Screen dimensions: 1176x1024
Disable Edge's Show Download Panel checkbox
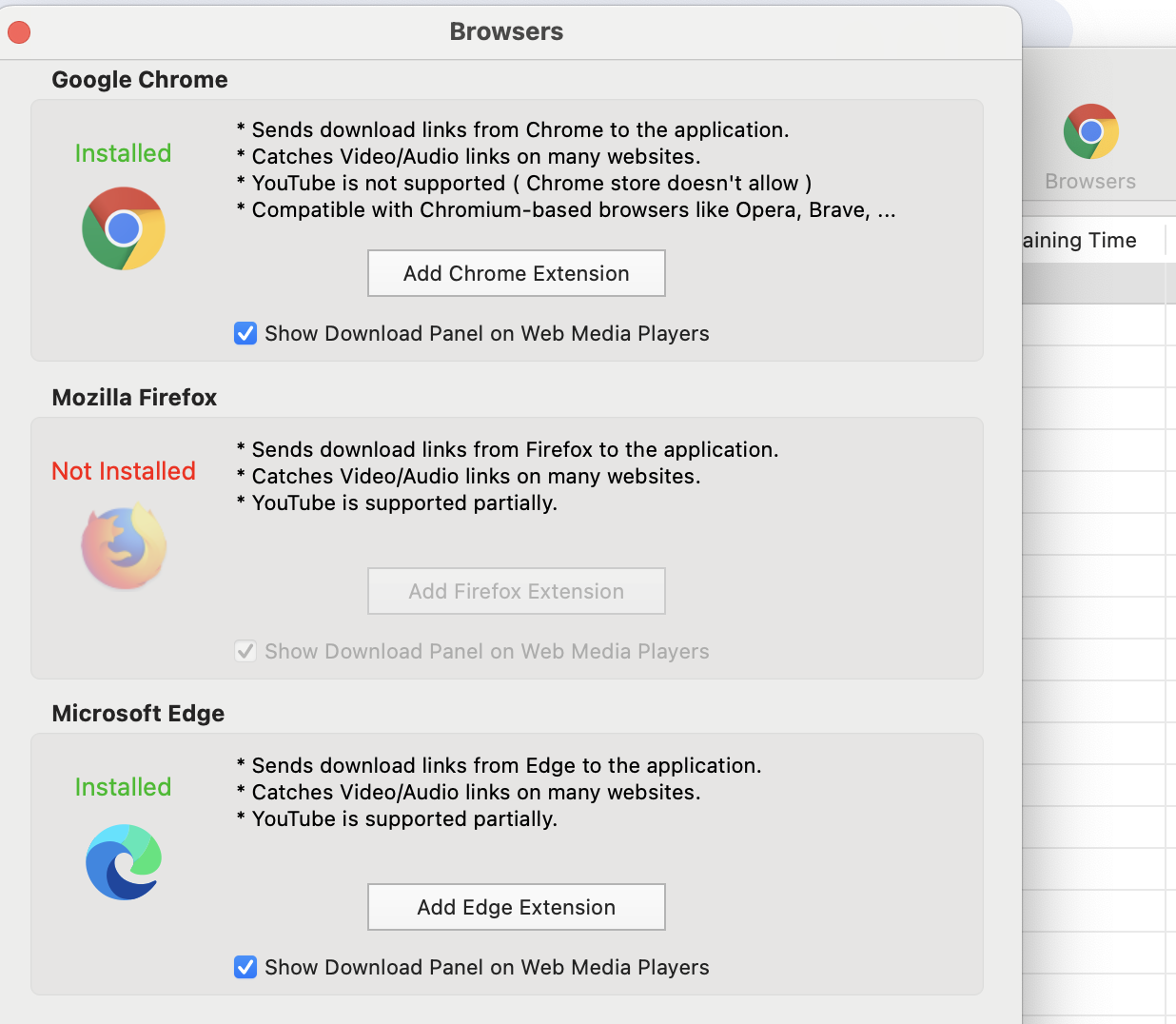coord(245,967)
